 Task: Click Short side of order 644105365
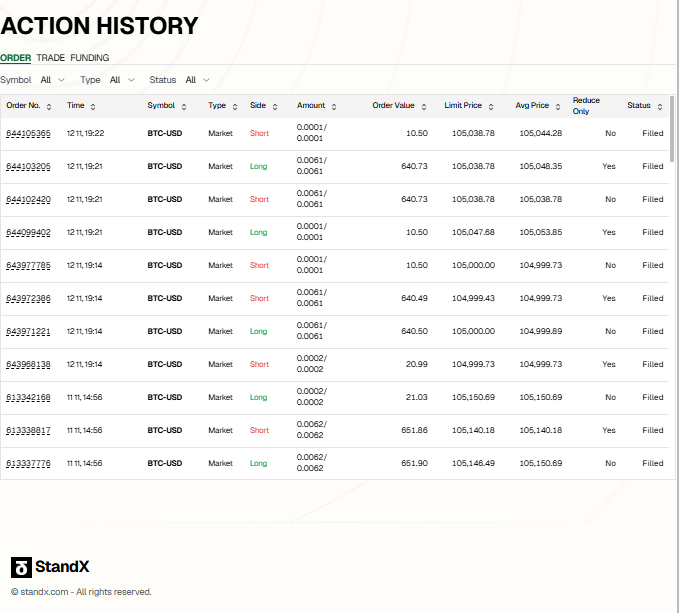(259, 133)
